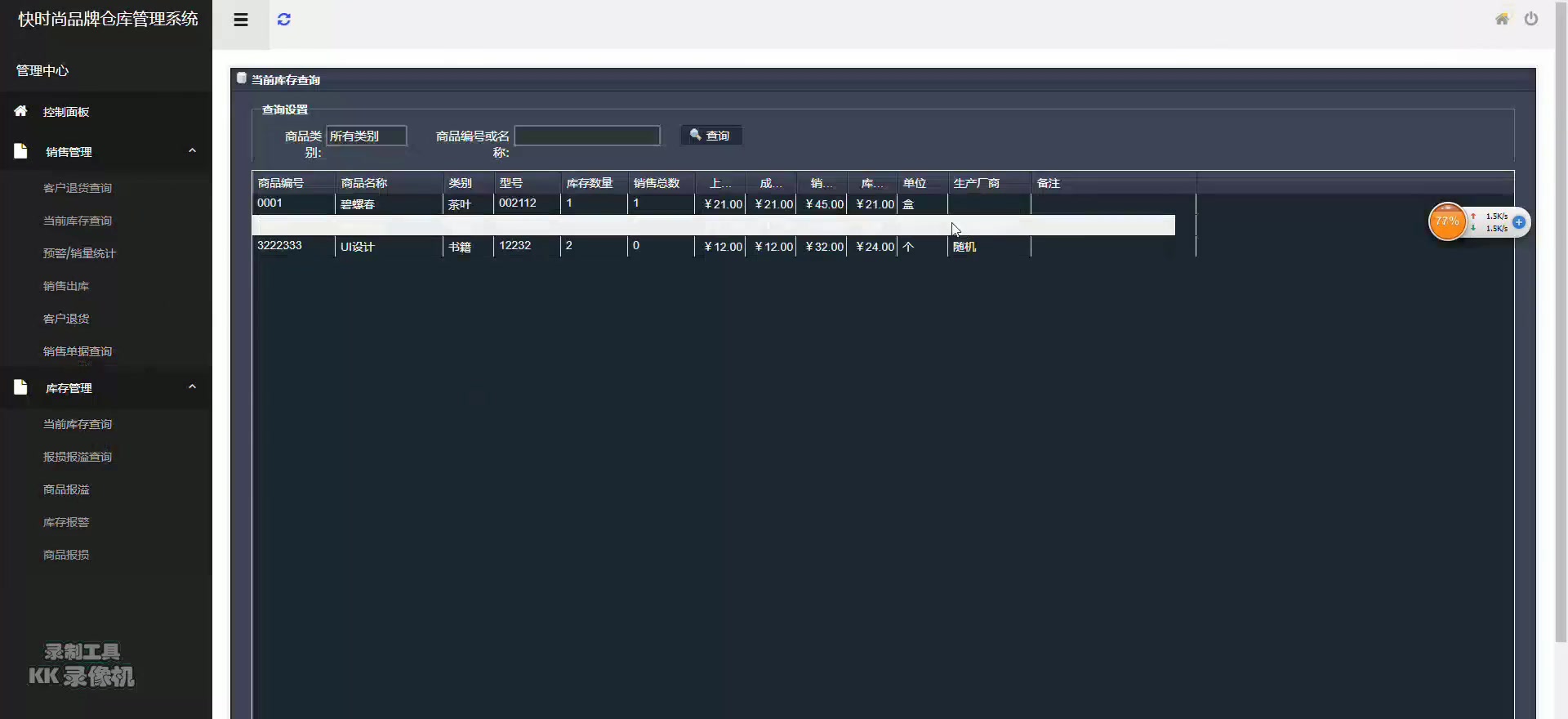Click the blue refresh icon
Screen dimensions: 1568x719
tap(284, 20)
